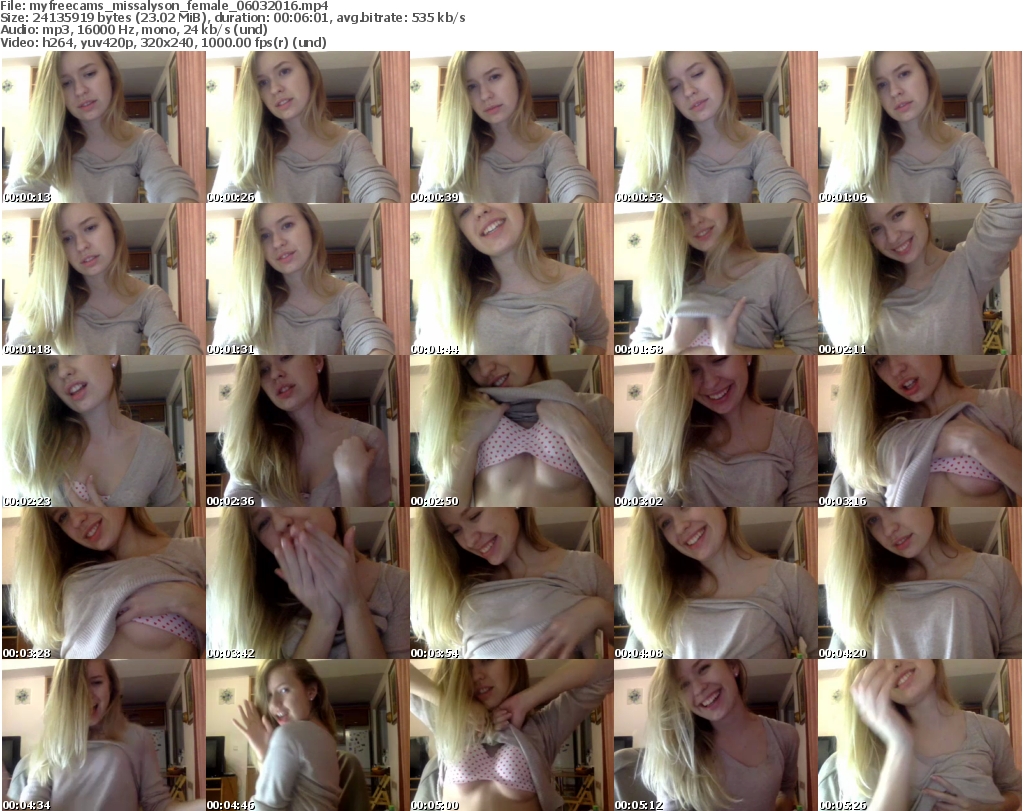Select the frame stamped 00:03:42
Image resolution: width=1024 pixels, height=811 pixels.
pyautogui.click(x=307, y=583)
